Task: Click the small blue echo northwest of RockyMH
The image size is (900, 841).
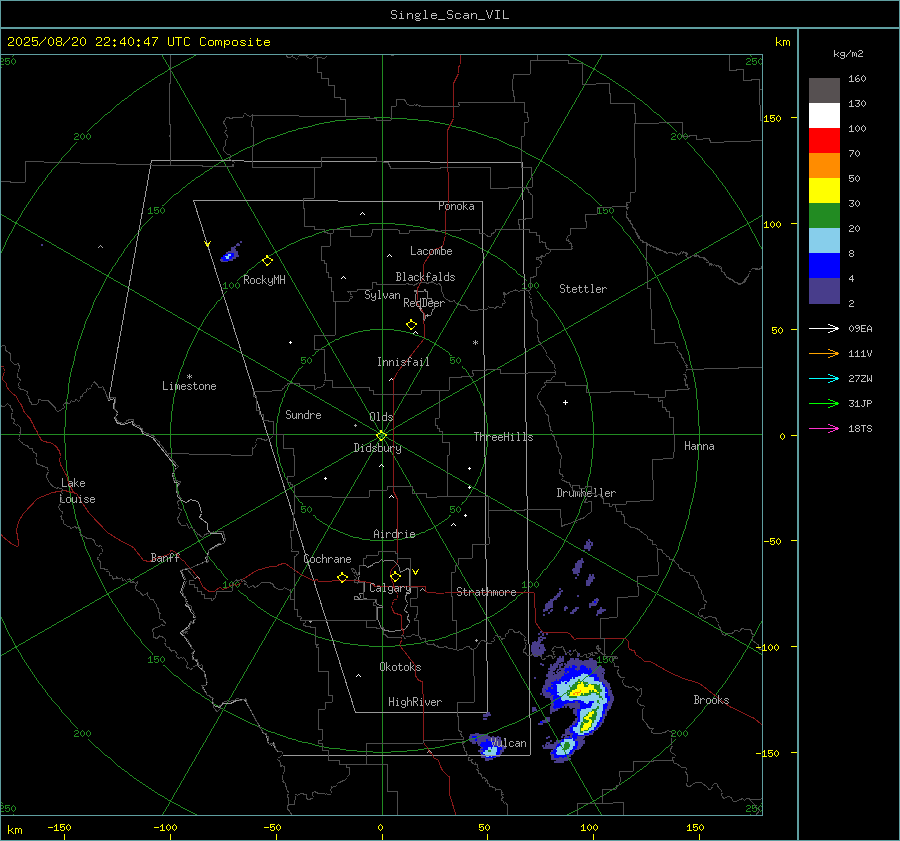Action: tap(230, 253)
